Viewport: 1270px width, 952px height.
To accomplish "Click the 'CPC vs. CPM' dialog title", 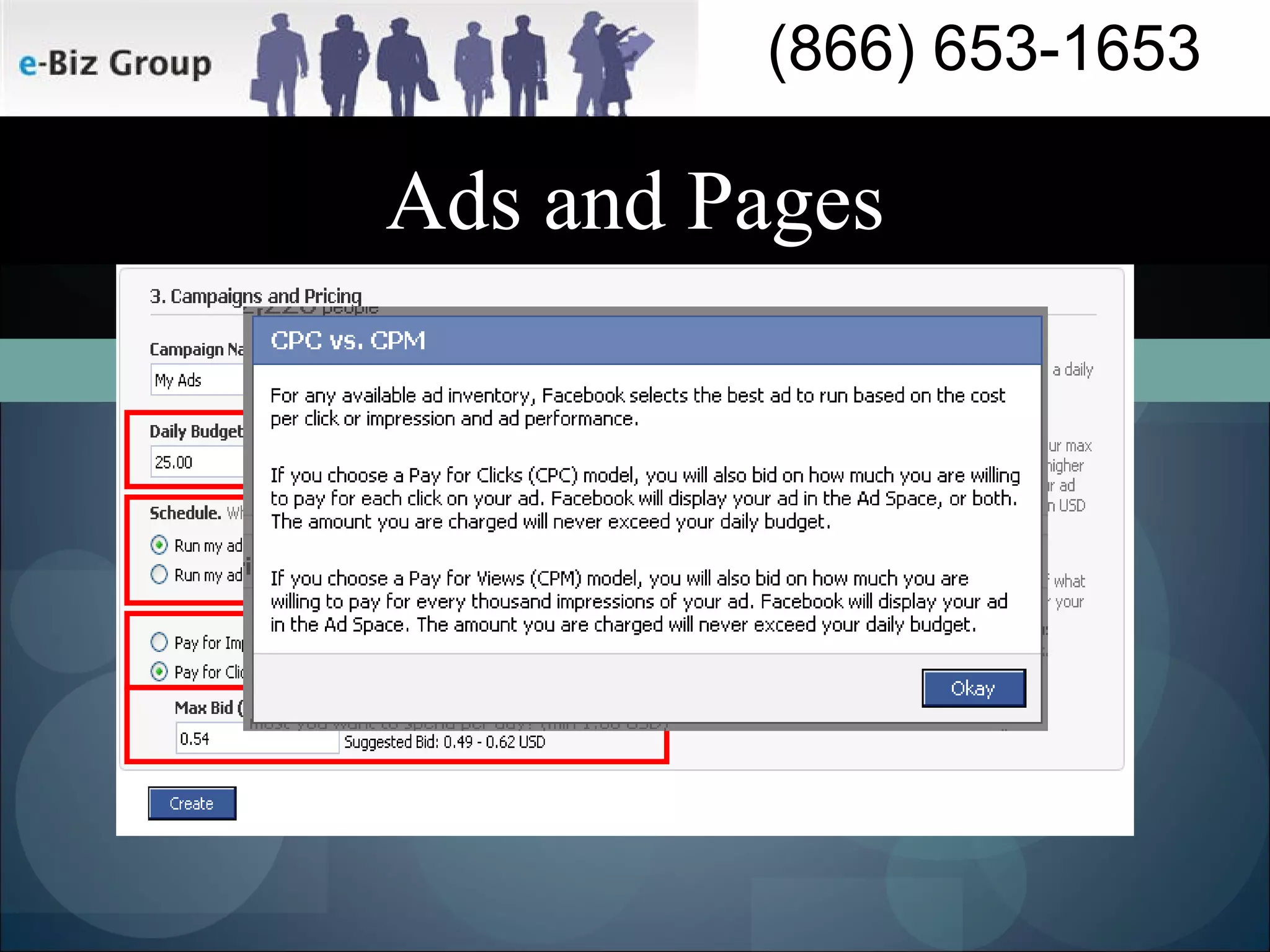I will click(348, 340).
